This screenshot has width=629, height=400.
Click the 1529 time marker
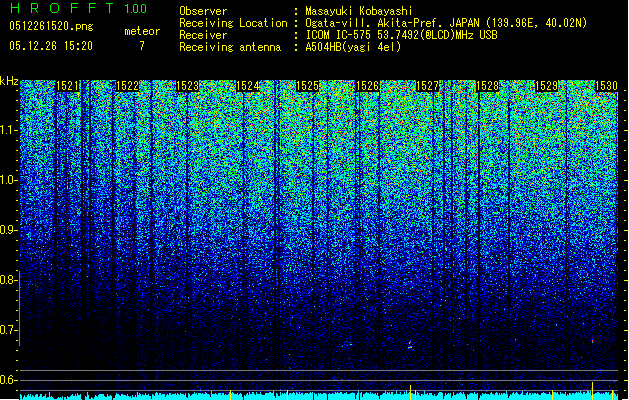click(547, 86)
